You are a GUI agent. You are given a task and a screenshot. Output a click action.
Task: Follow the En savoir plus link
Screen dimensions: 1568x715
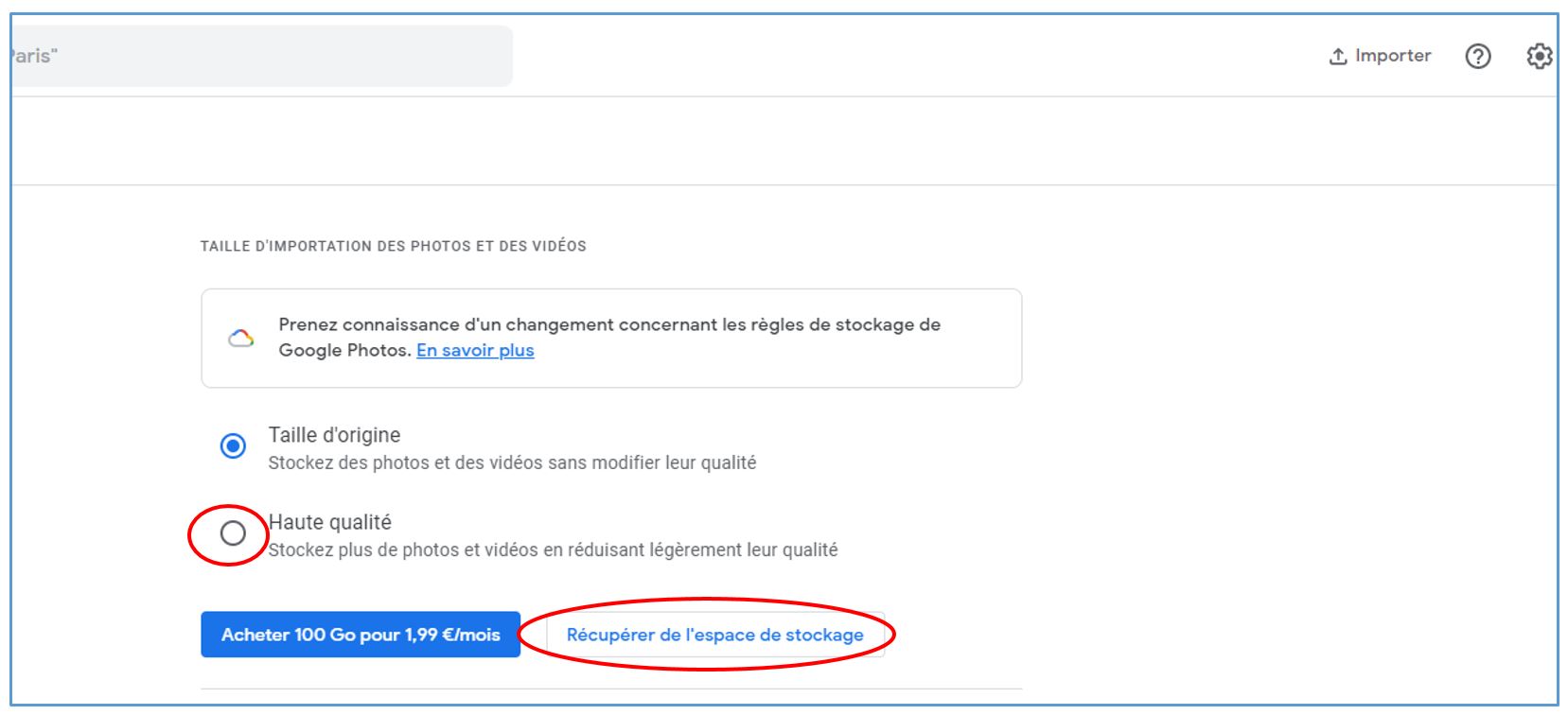475,350
